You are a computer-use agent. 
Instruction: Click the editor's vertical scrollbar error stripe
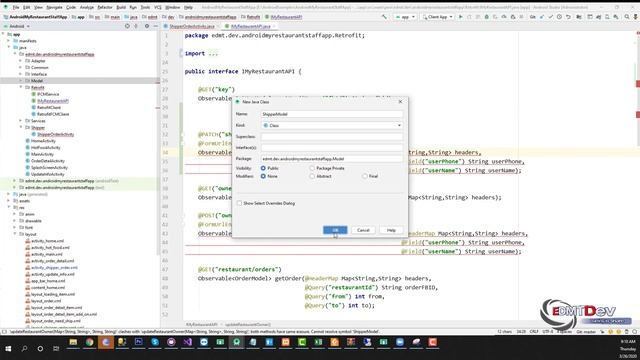(638, 176)
